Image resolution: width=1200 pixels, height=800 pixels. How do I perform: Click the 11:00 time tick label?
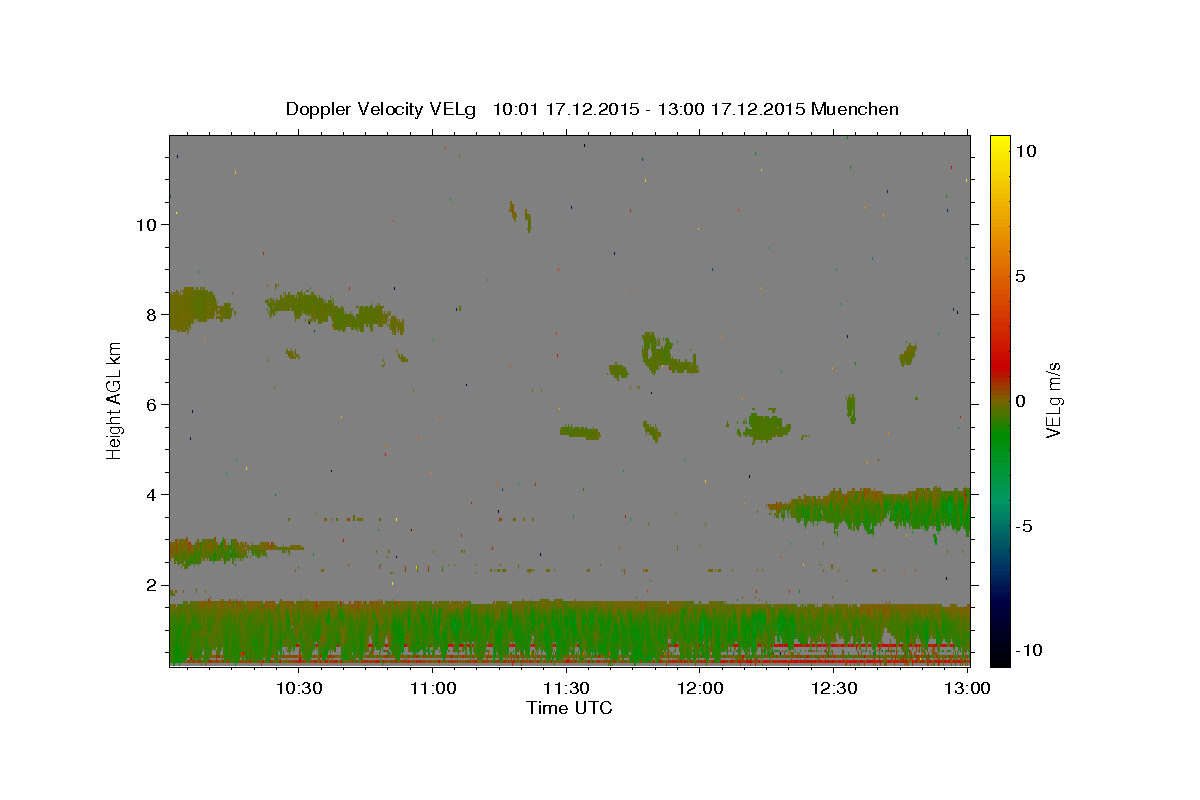coord(433,688)
